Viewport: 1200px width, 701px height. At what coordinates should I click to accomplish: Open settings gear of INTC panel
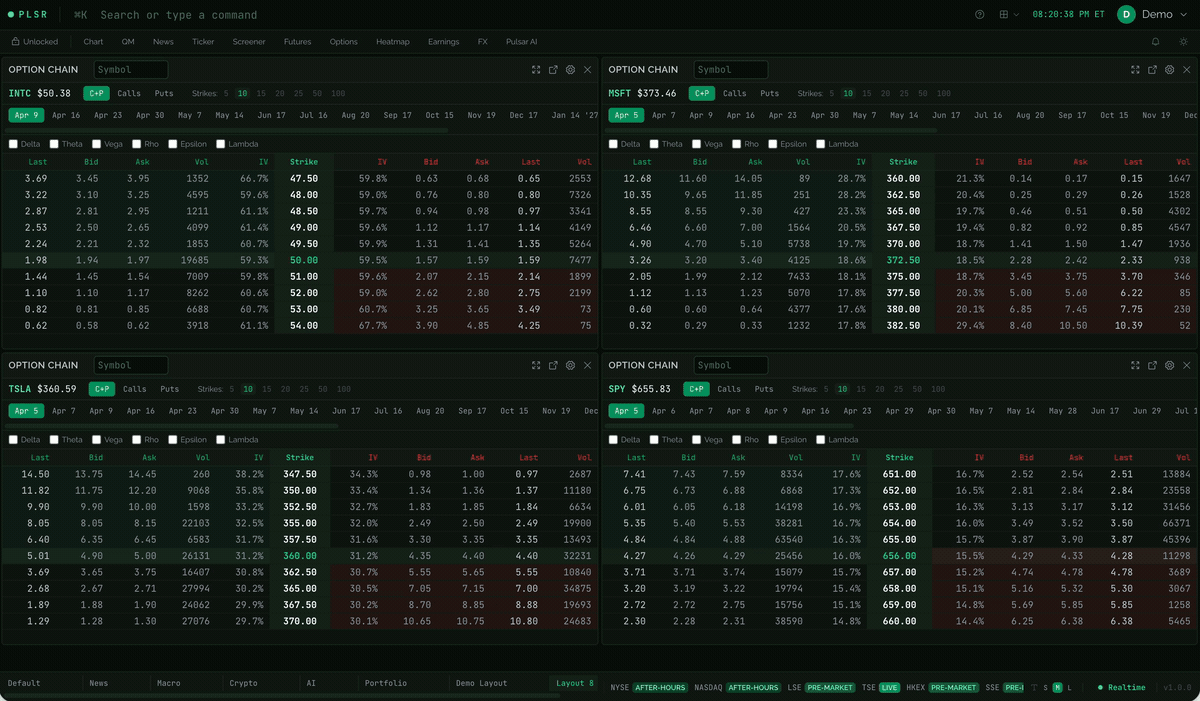coord(570,70)
